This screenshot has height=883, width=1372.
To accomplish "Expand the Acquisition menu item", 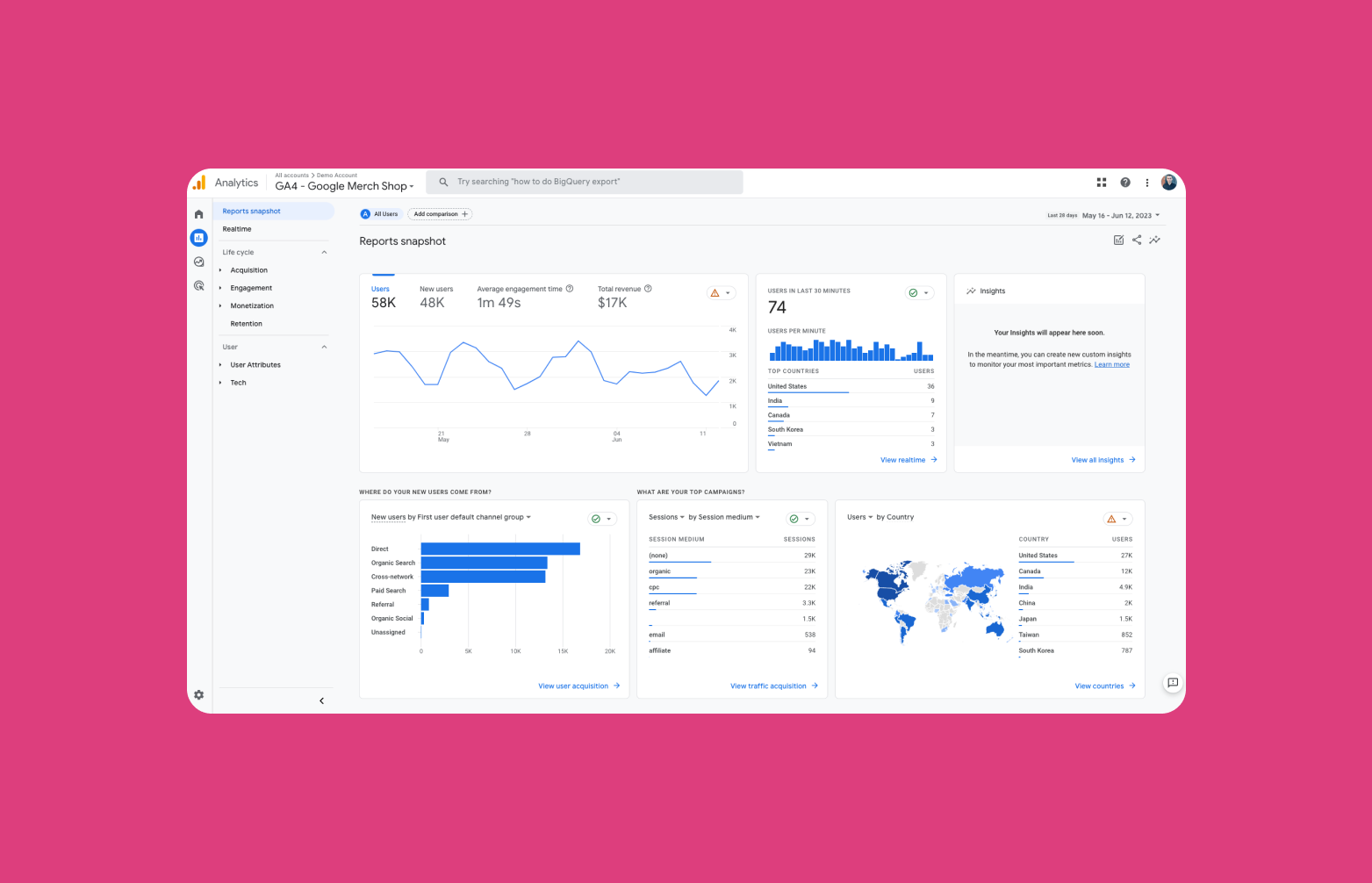I will coord(248,269).
